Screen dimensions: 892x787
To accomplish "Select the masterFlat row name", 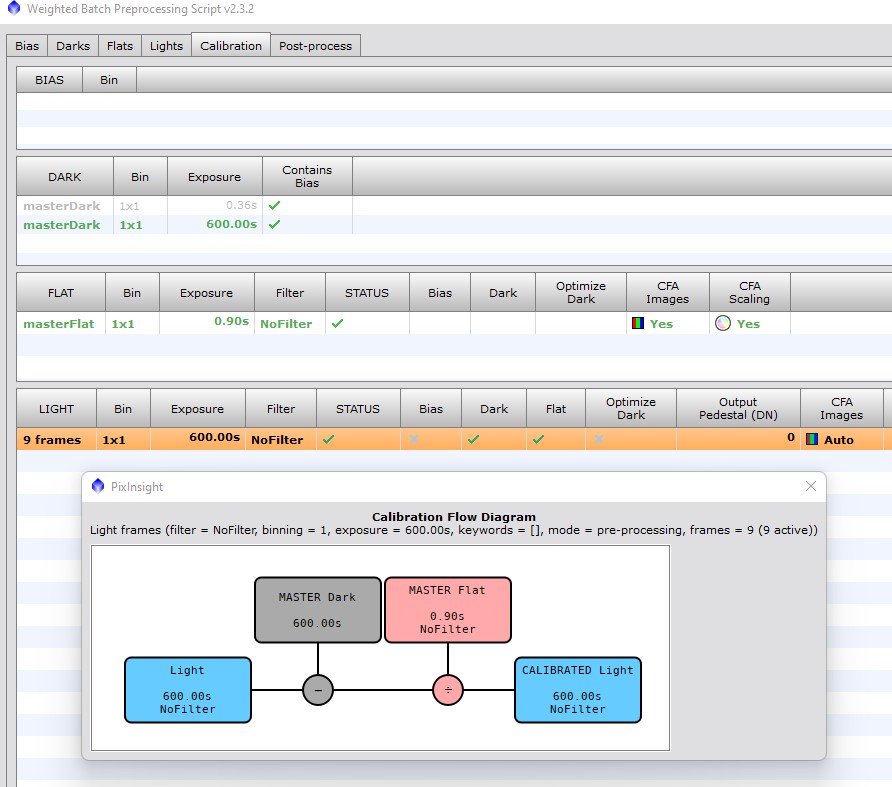I will point(59,324).
